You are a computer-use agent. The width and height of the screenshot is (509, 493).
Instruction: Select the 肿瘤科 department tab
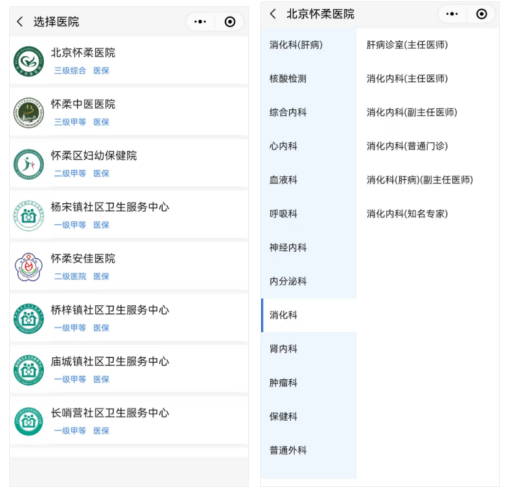[x=309, y=383]
